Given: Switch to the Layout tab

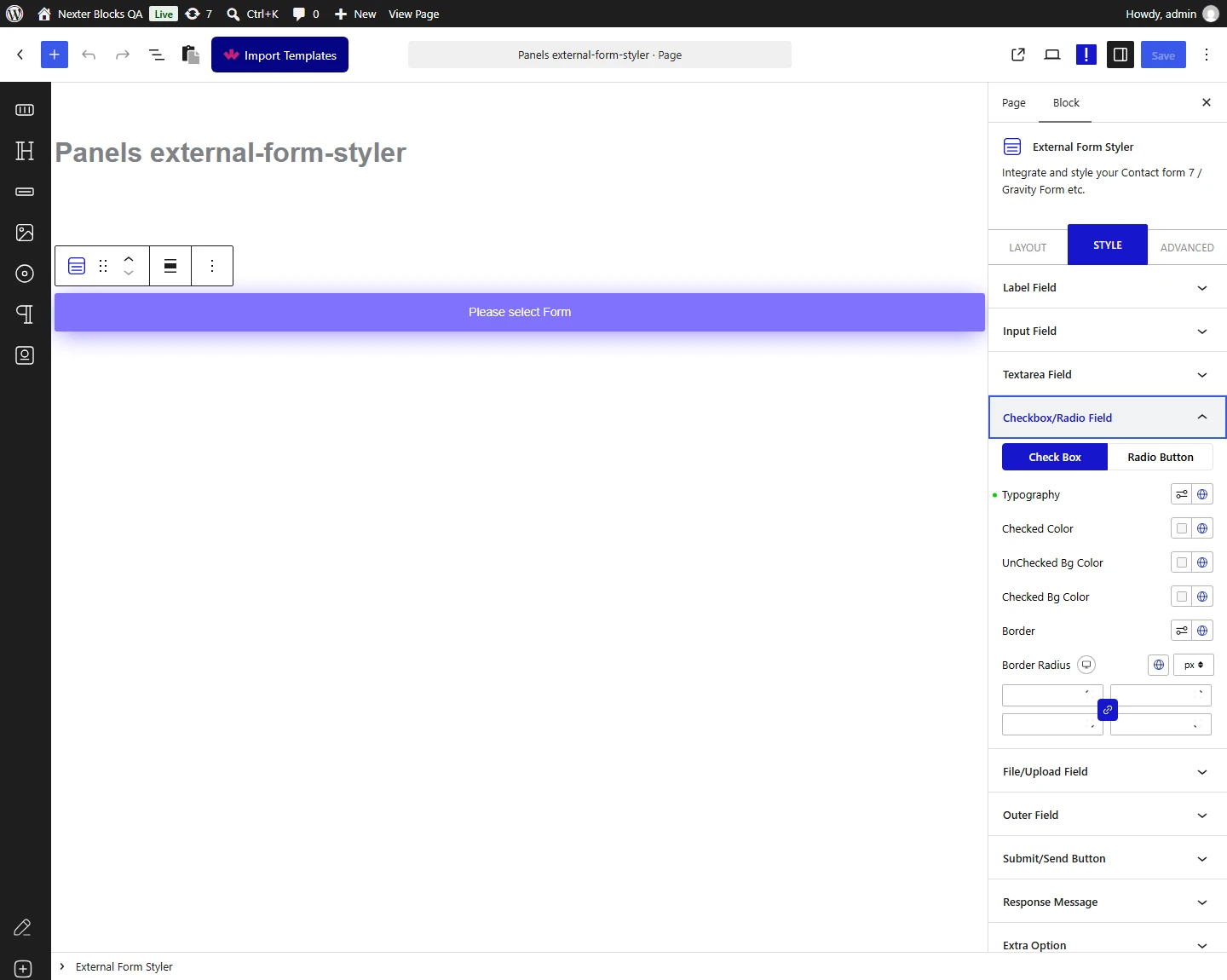Looking at the screenshot, I should pyautogui.click(x=1028, y=247).
